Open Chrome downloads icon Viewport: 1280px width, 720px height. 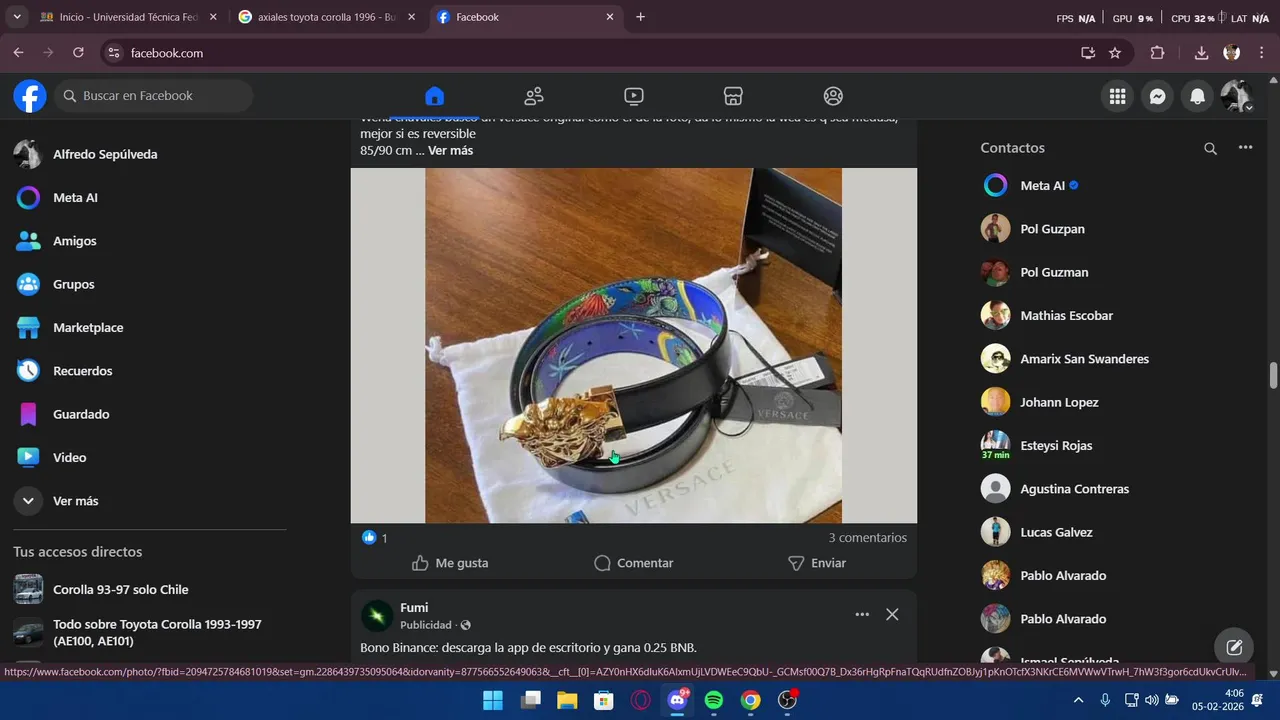(x=1201, y=53)
